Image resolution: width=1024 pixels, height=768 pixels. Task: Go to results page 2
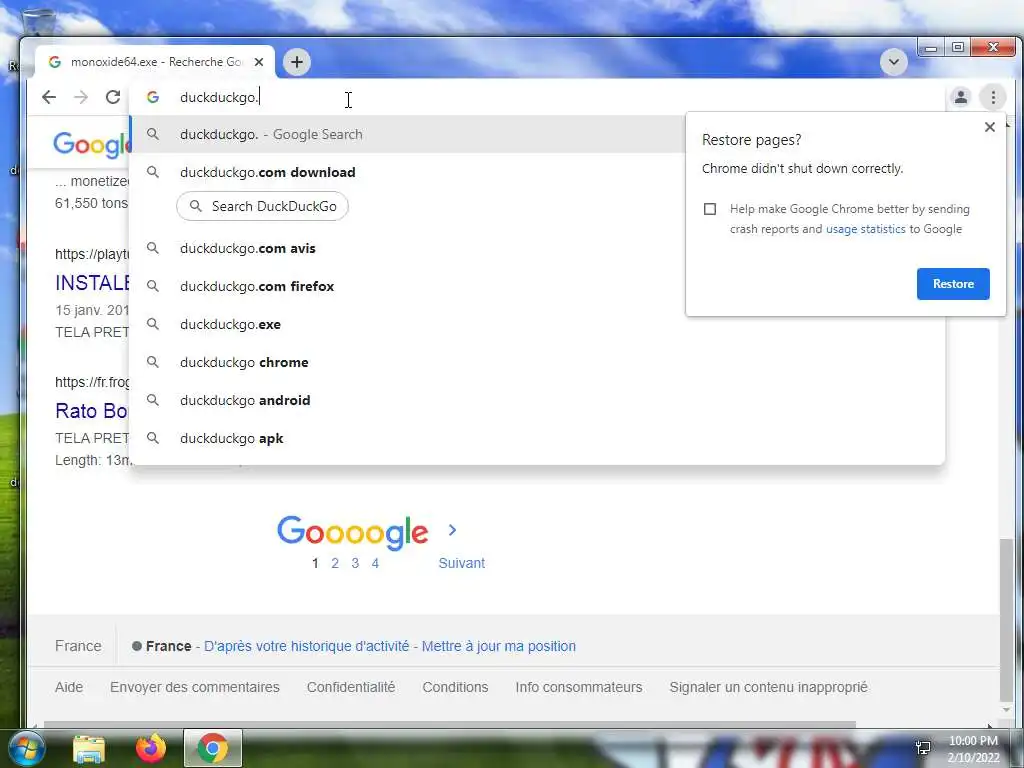(335, 564)
